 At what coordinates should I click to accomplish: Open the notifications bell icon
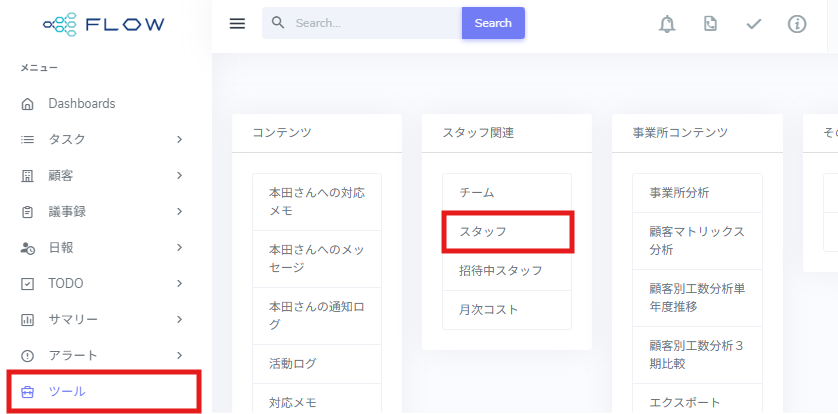(667, 24)
